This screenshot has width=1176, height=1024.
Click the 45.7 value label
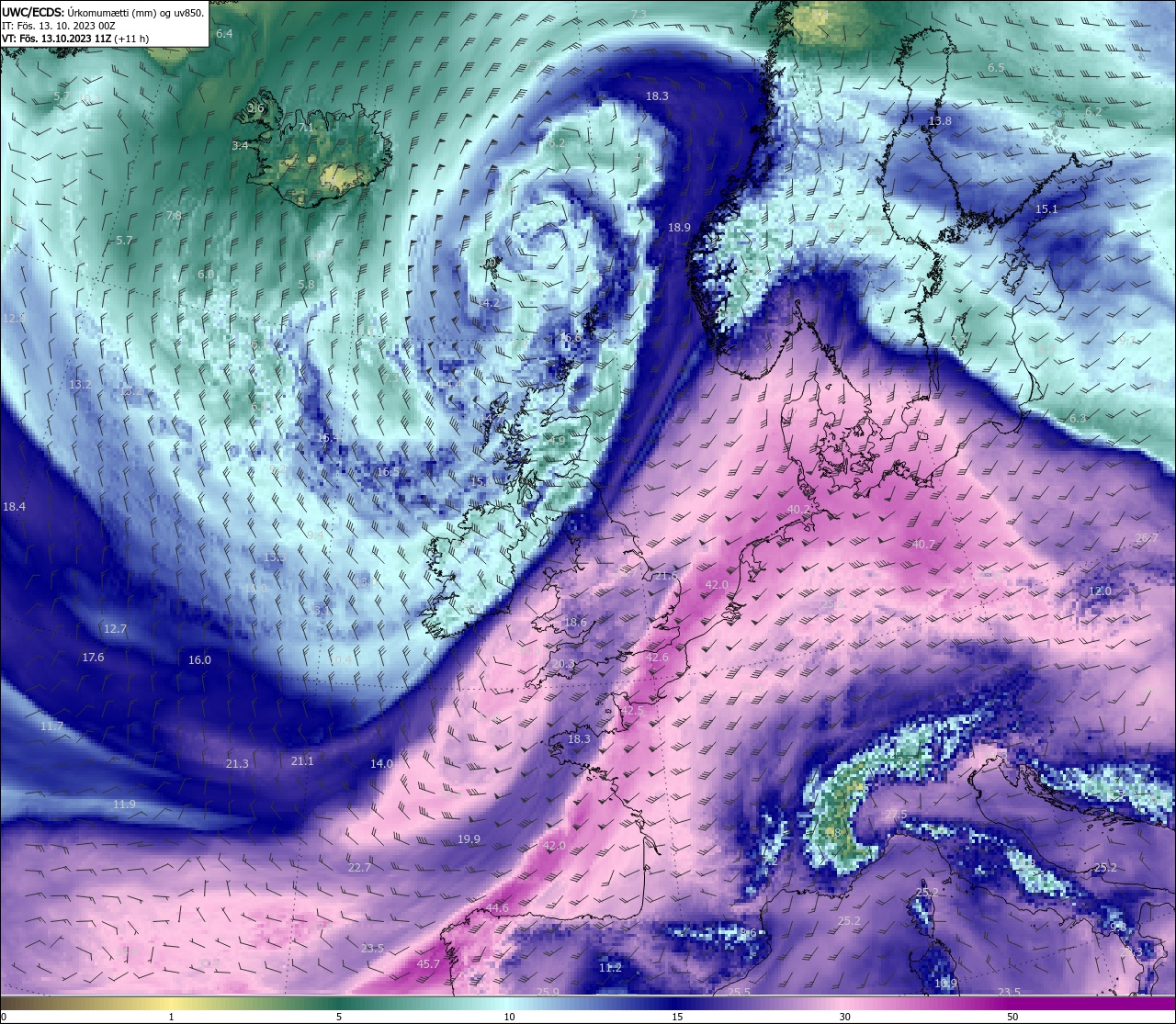428,964
